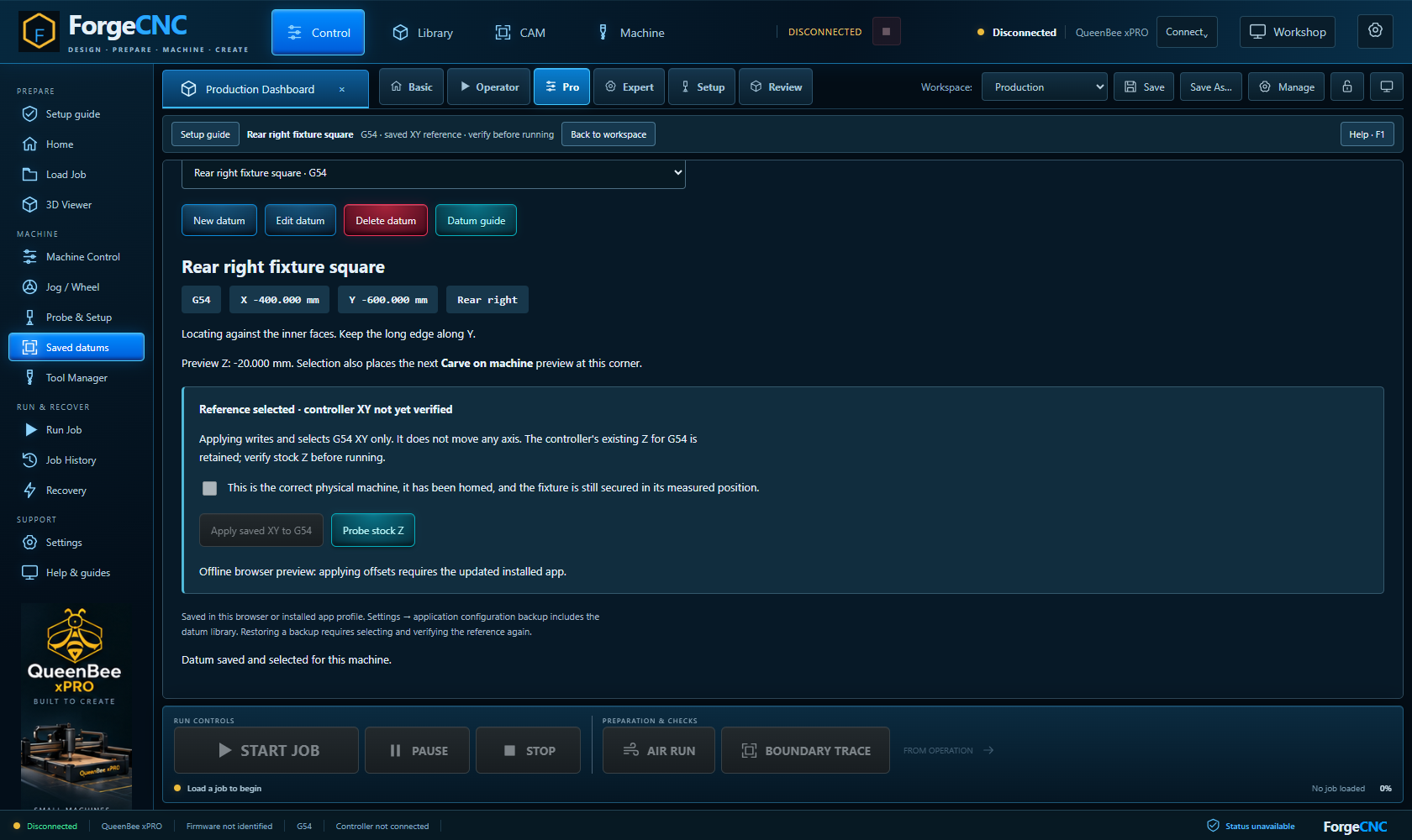This screenshot has width=1412, height=840.
Task: Close the Production Dashboard tab
Action: [x=342, y=89]
